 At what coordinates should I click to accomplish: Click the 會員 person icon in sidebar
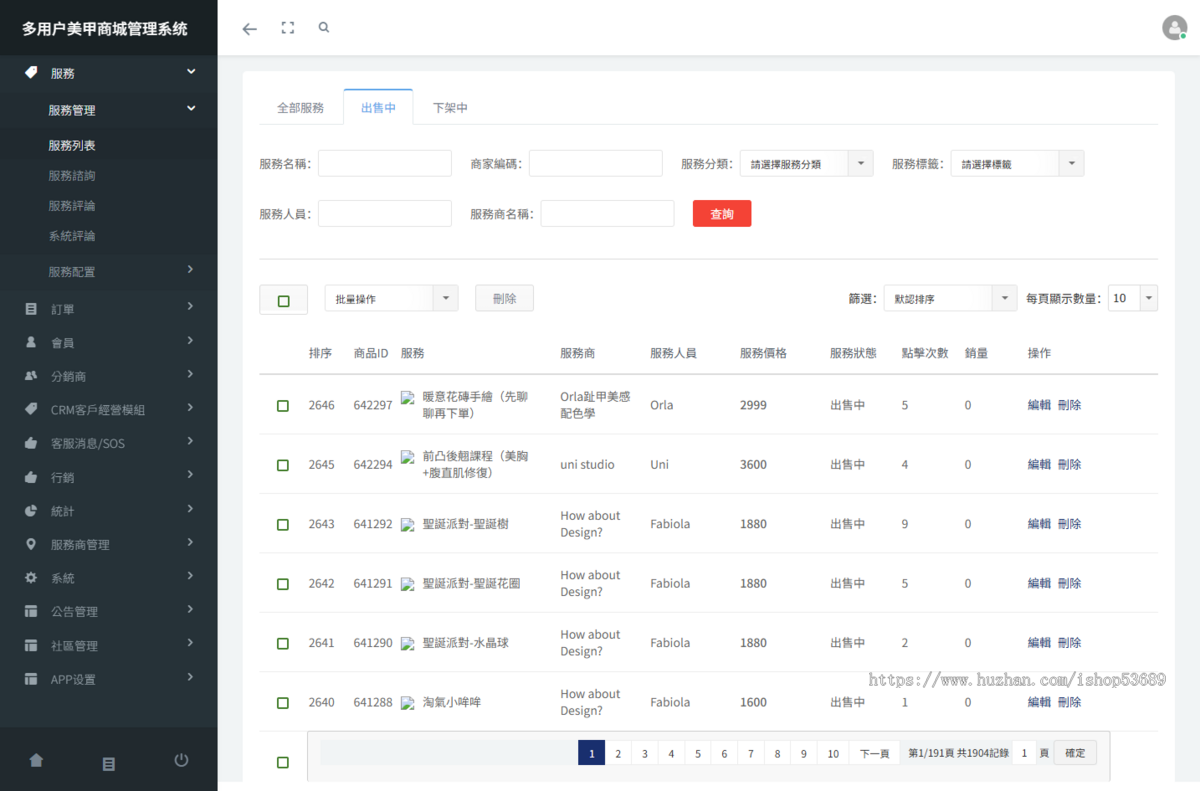click(x=31, y=342)
